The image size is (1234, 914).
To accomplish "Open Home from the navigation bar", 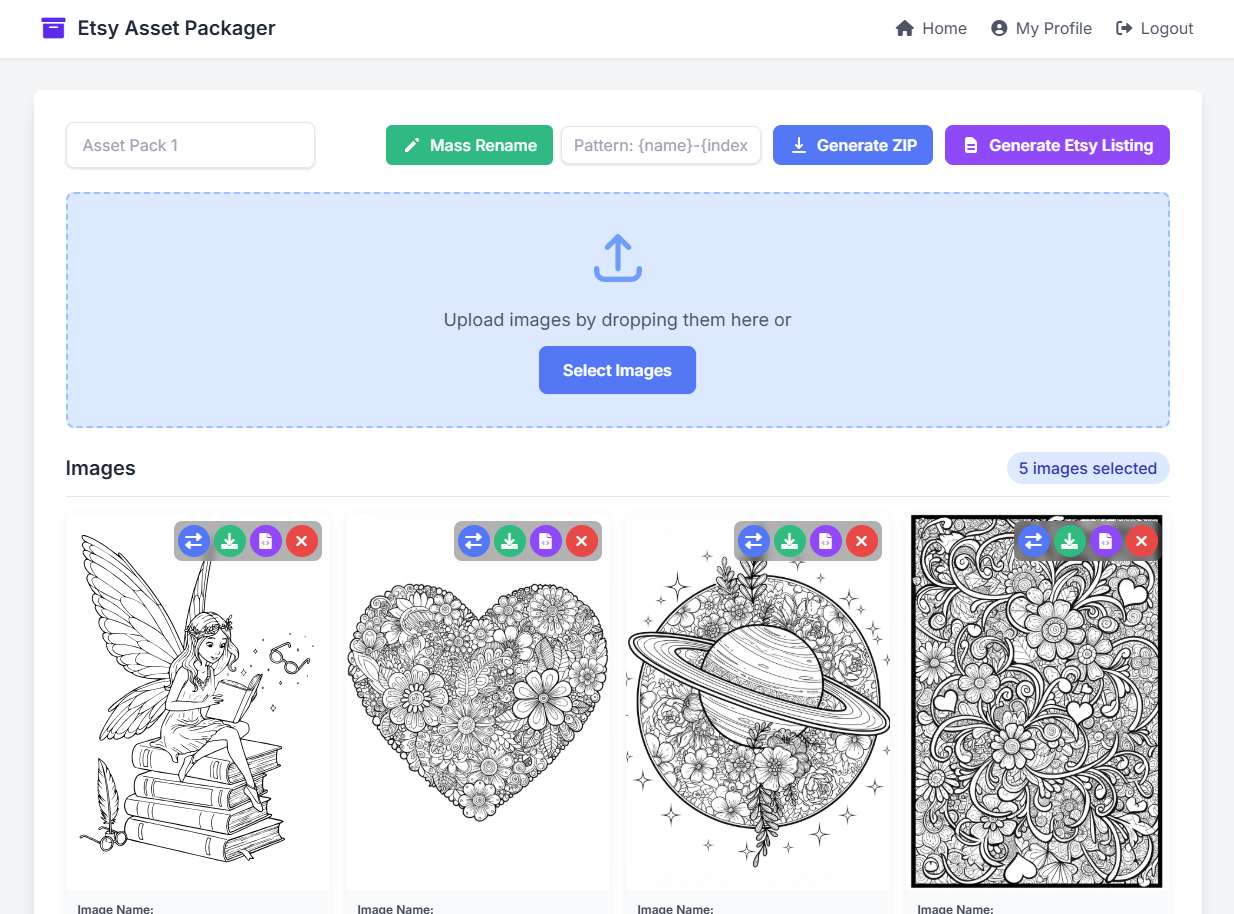I will click(x=931, y=28).
